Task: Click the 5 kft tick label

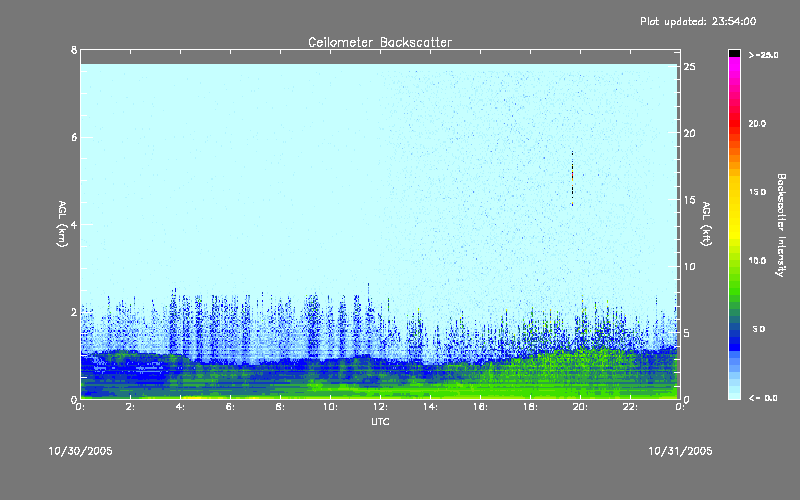Action: pyautogui.click(x=687, y=333)
